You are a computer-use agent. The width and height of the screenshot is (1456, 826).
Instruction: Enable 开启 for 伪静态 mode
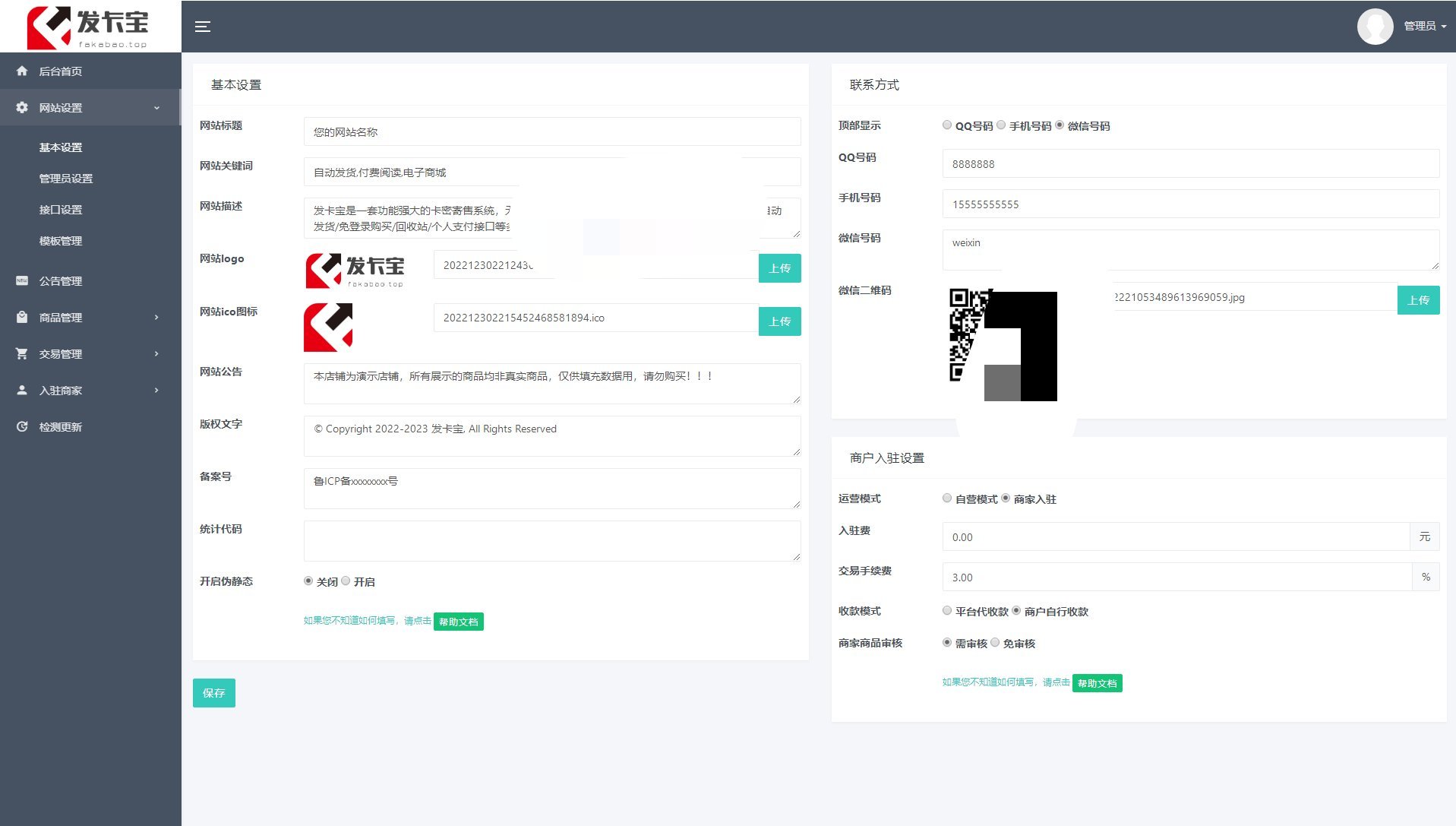pos(346,580)
